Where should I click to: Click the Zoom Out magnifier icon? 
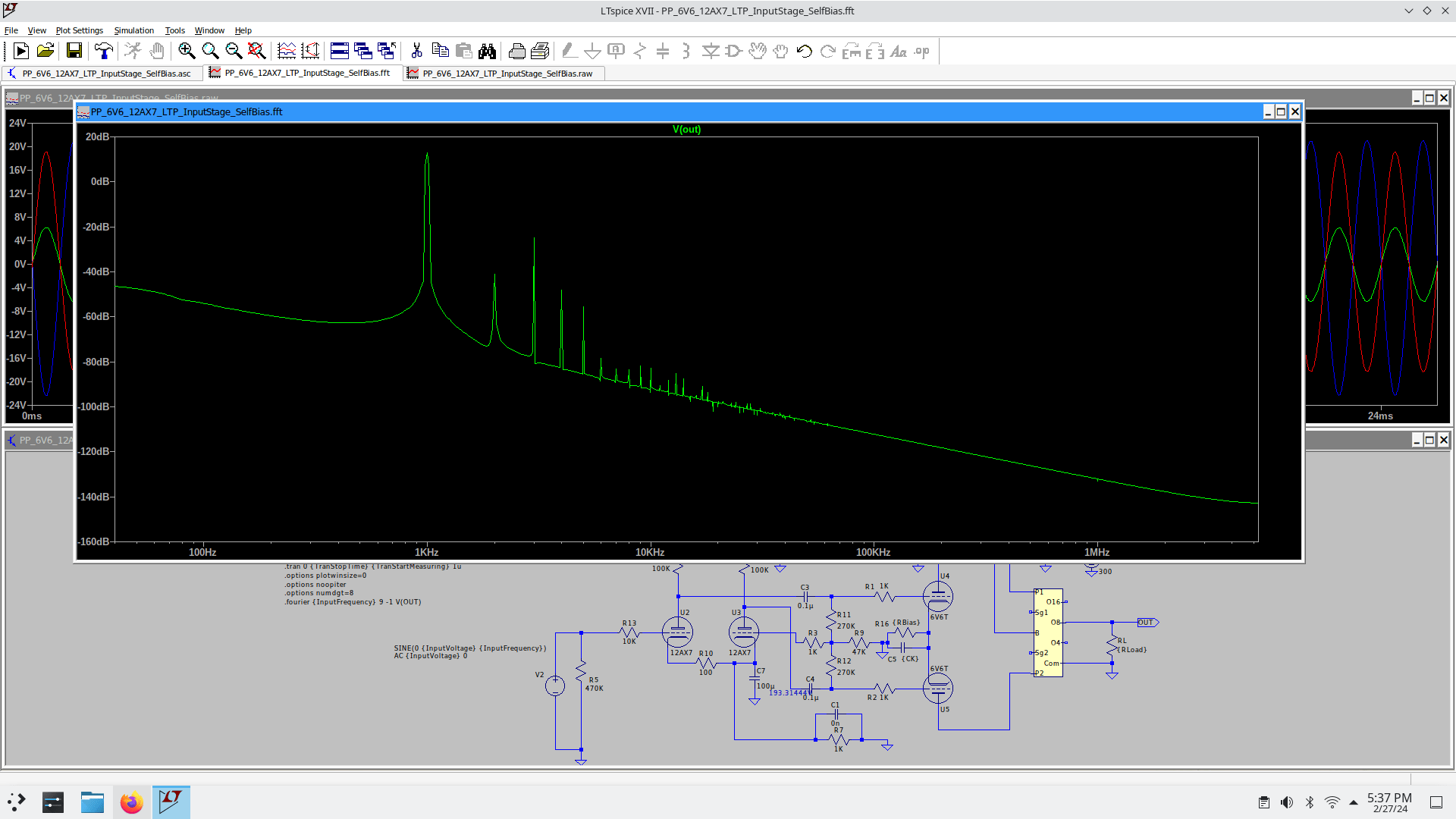pyautogui.click(x=234, y=51)
